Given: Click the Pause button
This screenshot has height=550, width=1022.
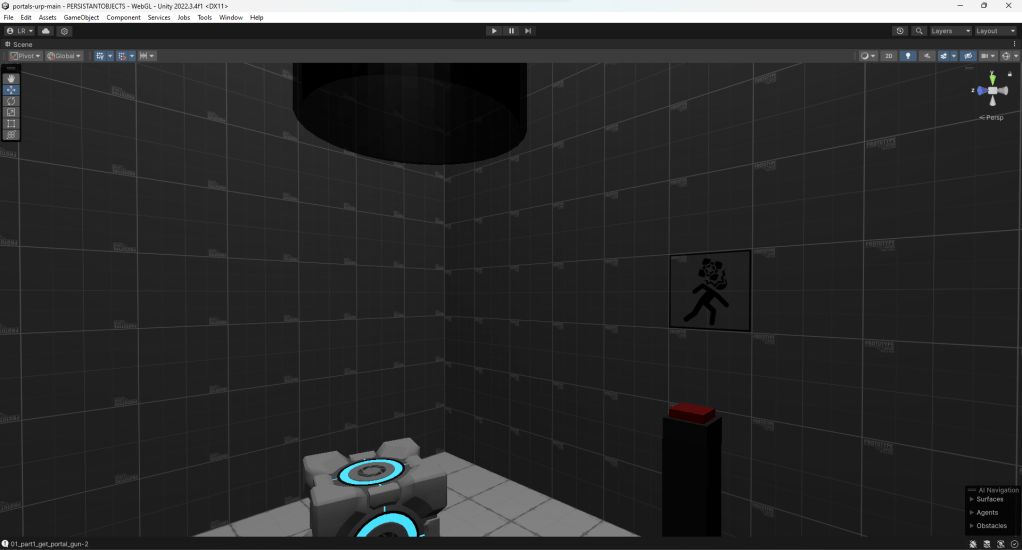Looking at the screenshot, I should [511, 31].
